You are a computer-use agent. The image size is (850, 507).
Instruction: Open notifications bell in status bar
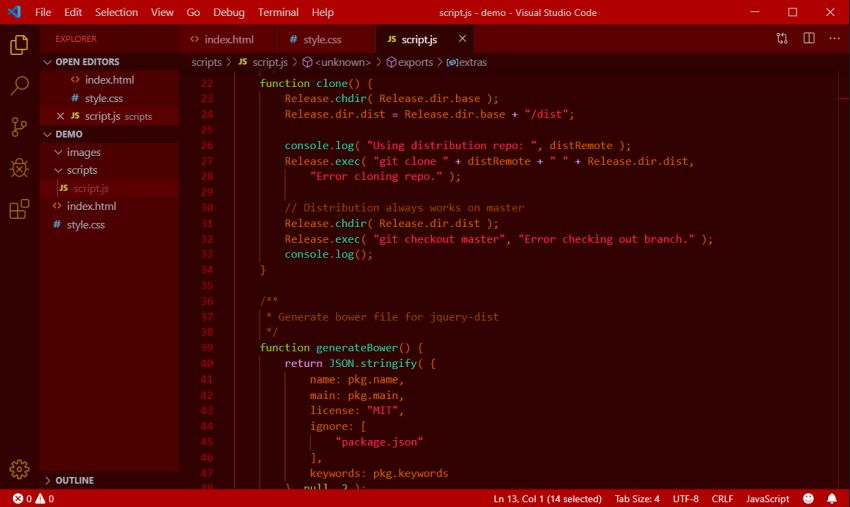tap(832, 498)
